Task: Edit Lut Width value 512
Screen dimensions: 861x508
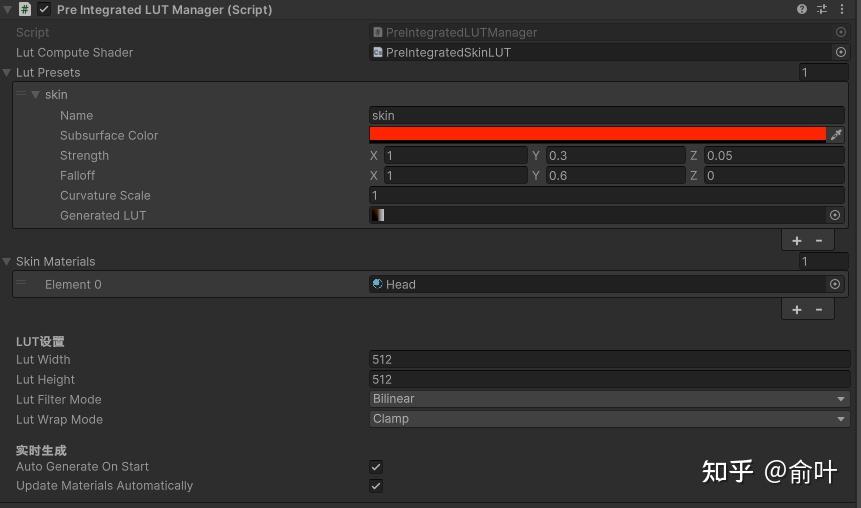Action: click(610, 360)
